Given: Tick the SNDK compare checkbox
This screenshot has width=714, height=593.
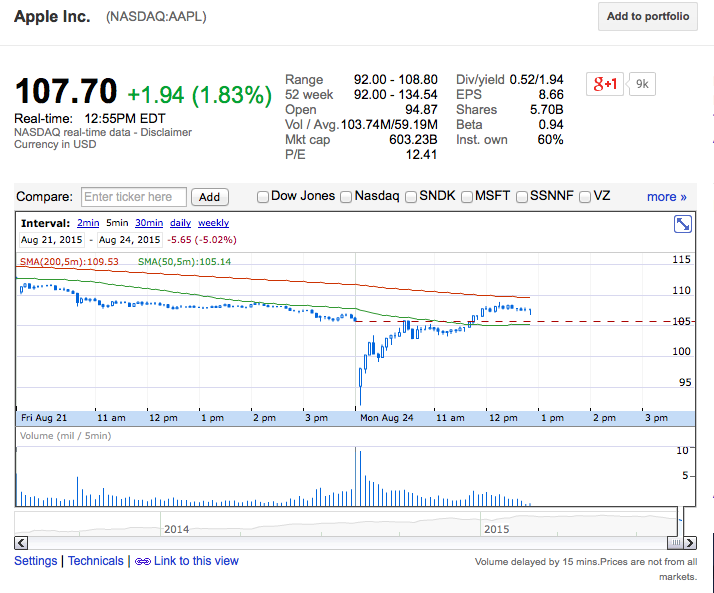Looking at the screenshot, I should pyautogui.click(x=411, y=197).
